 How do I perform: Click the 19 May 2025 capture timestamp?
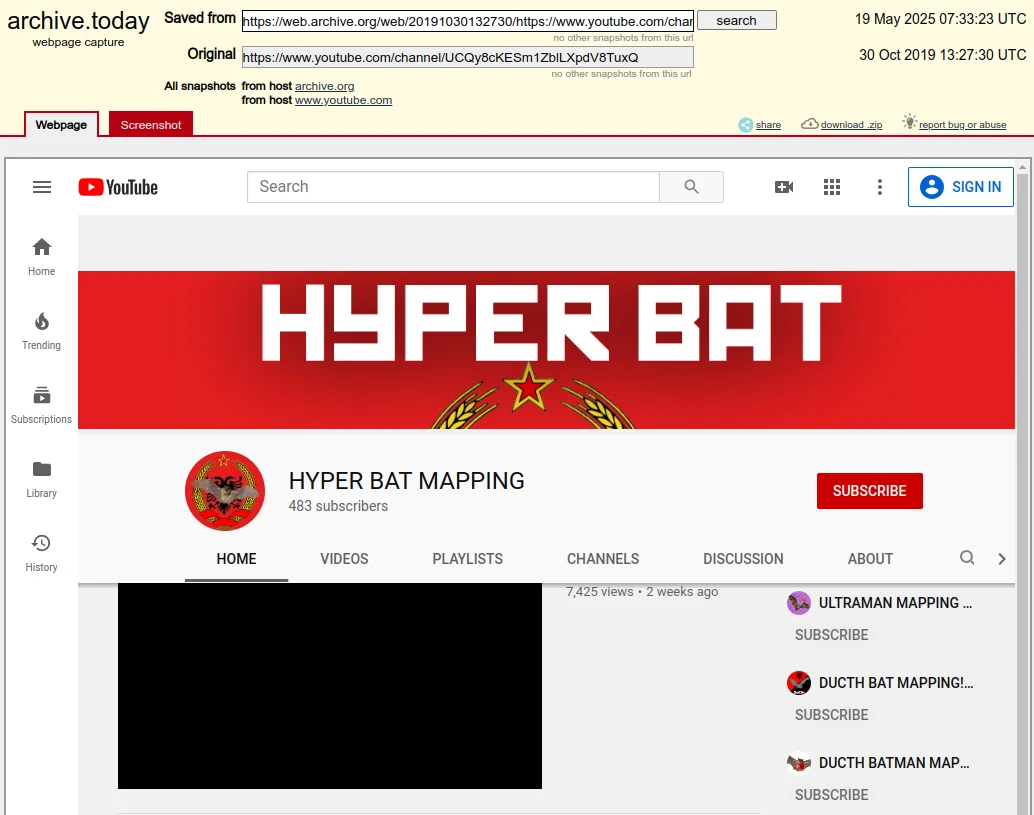click(940, 19)
